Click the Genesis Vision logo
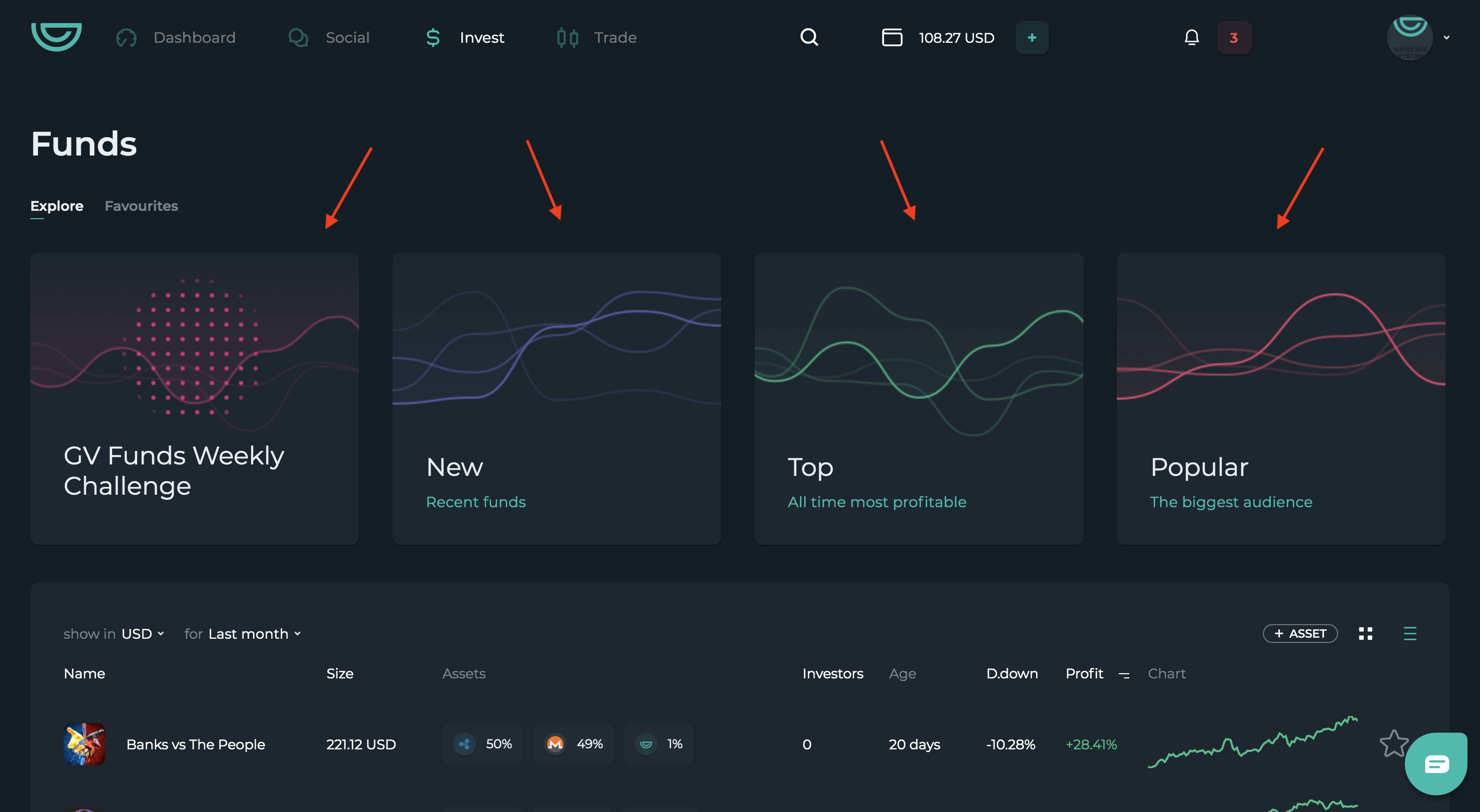 click(x=56, y=38)
